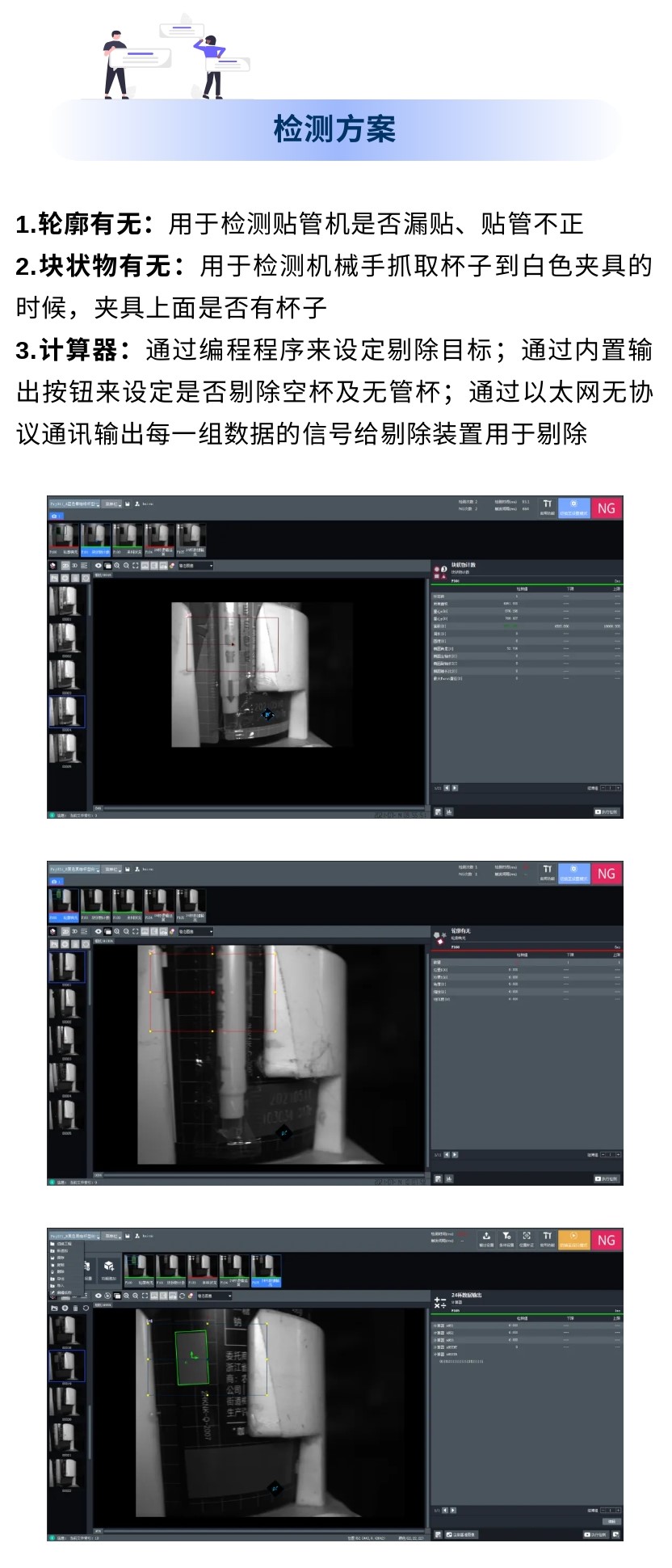Select the 24杯数据输出 tool tab in the bottom screenshot
This screenshot has height=1568, width=672.
[x=266, y=1271]
